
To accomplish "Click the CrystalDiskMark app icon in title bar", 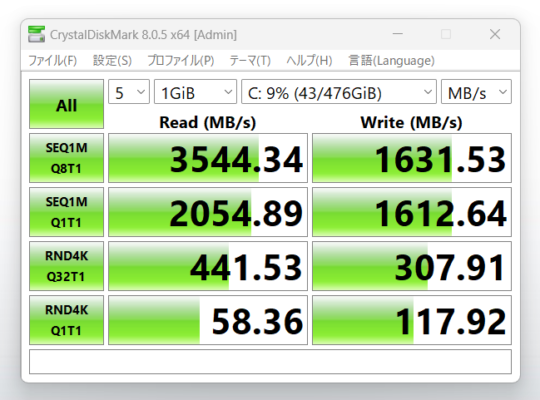I will click(36, 34).
